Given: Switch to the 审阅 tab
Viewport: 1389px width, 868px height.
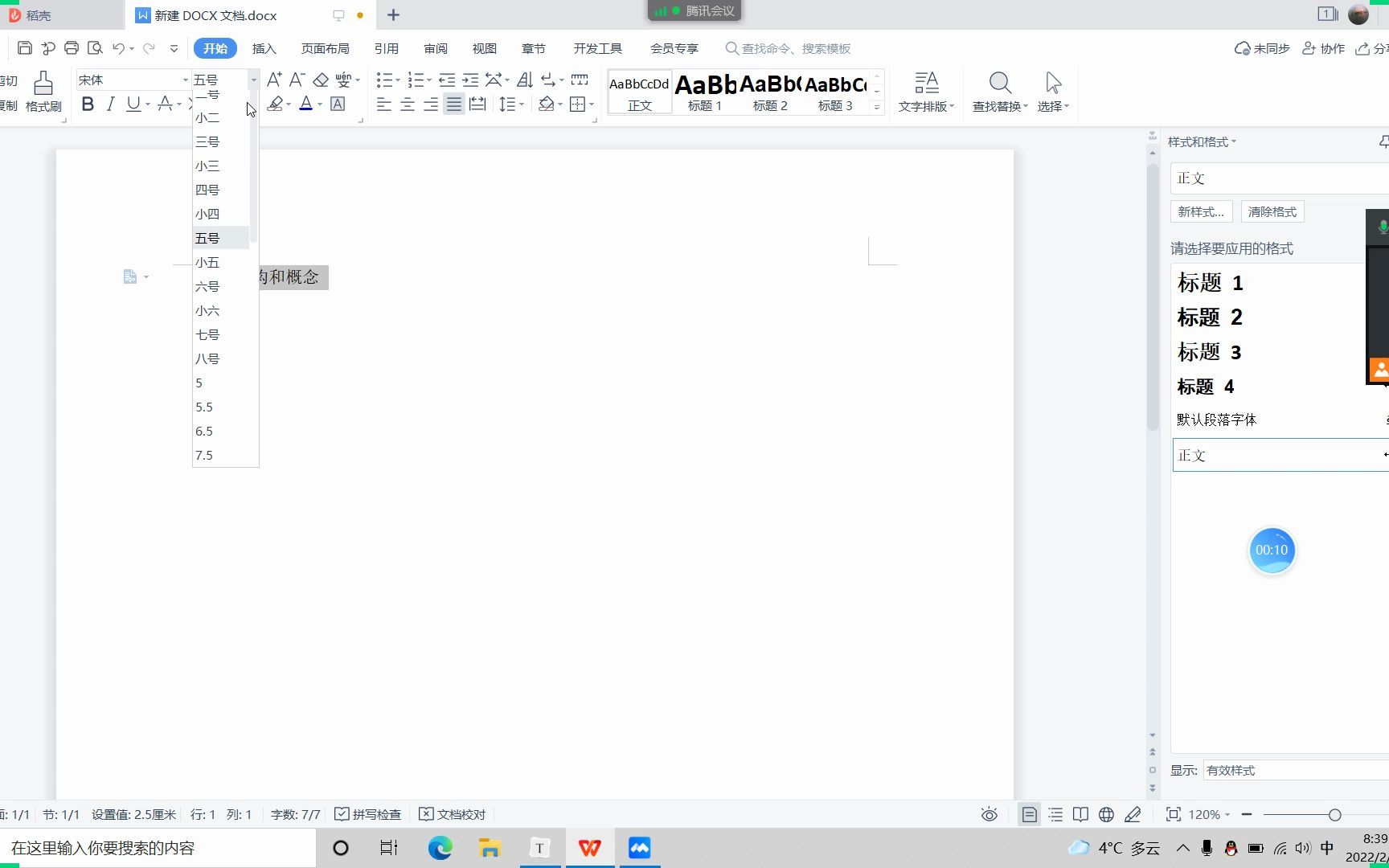Looking at the screenshot, I should pyautogui.click(x=436, y=48).
